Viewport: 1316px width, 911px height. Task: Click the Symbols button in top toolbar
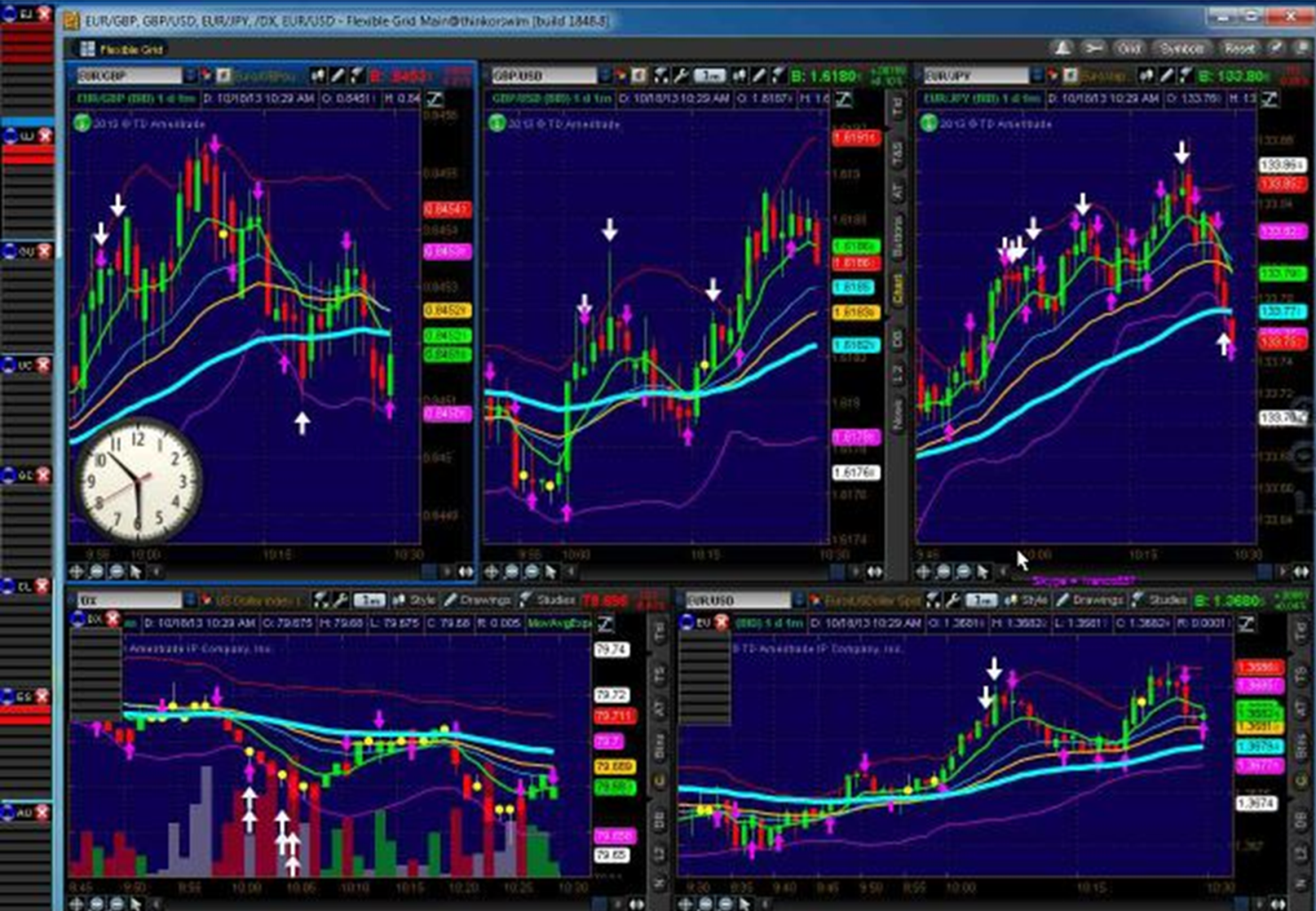[x=1182, y=48]
